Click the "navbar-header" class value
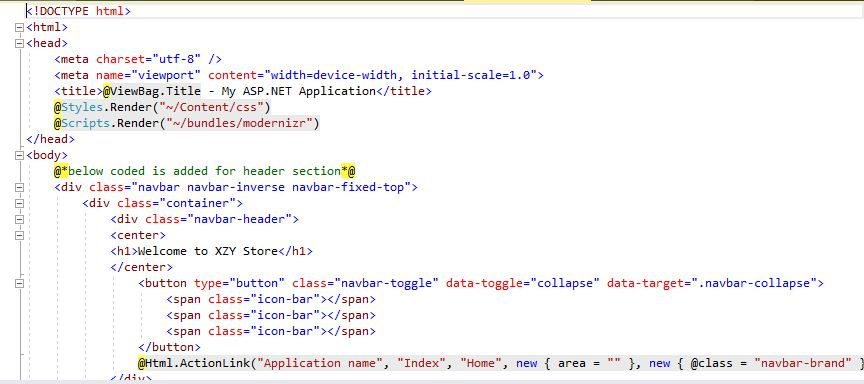This screenshot has height=384, width=864. [x=240, y=219]
